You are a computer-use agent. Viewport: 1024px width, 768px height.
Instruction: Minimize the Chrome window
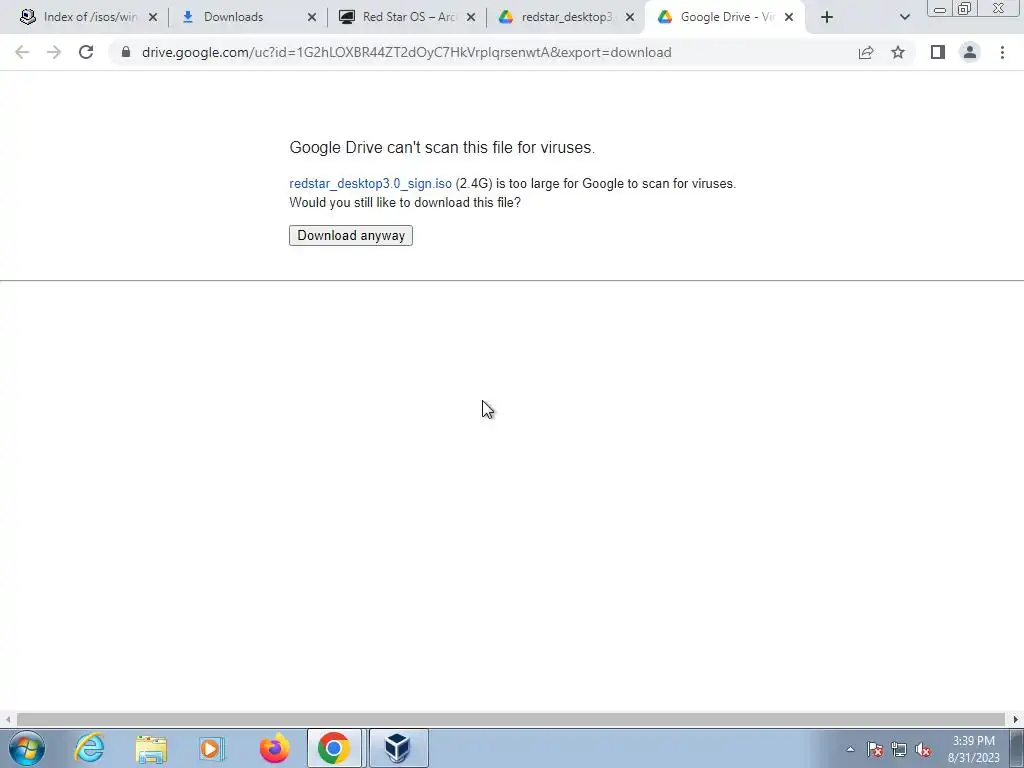click(x=940, y=8)
